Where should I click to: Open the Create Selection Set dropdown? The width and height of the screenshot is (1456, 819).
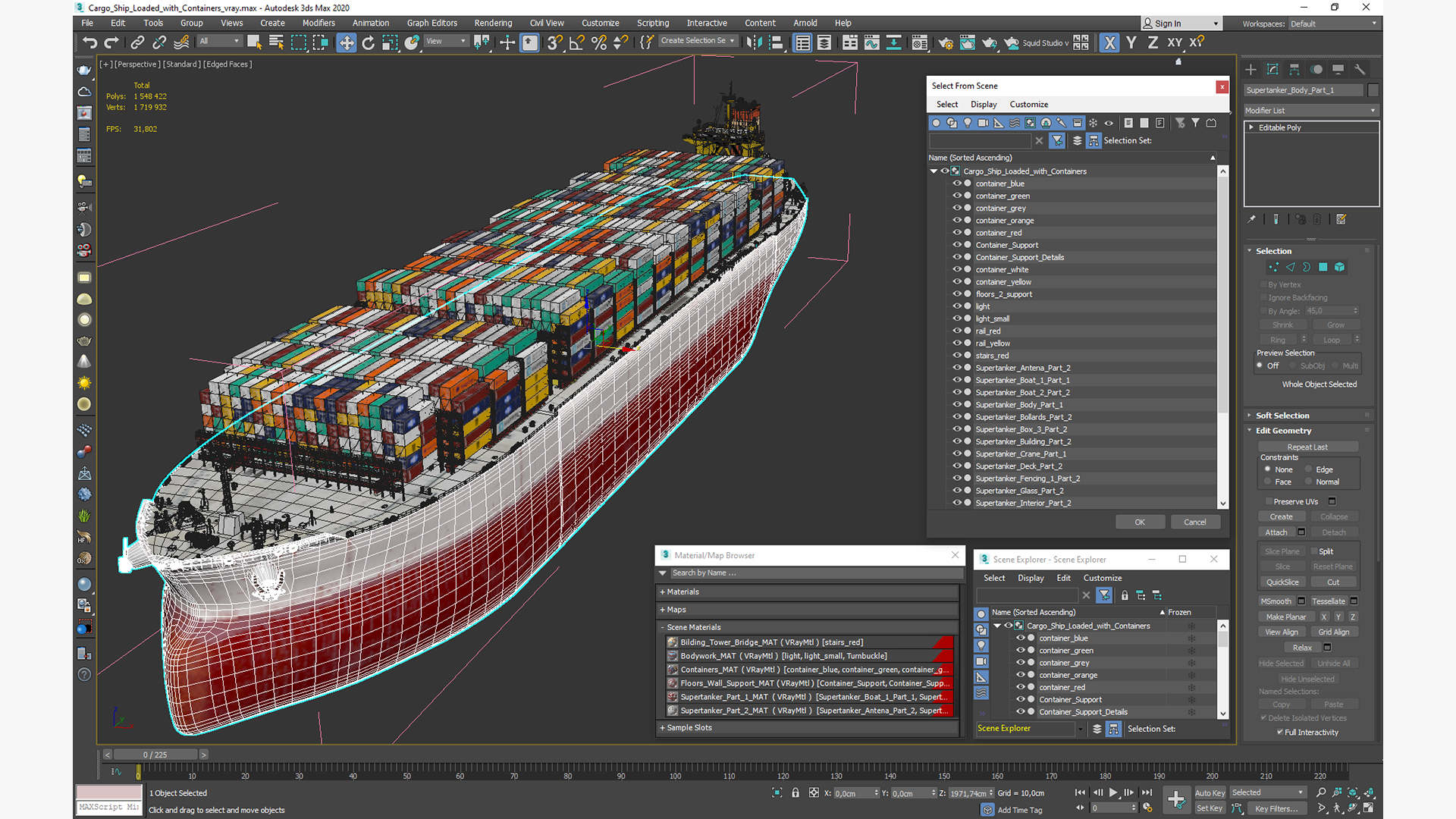pyautogui.click(x=697, y=41)
